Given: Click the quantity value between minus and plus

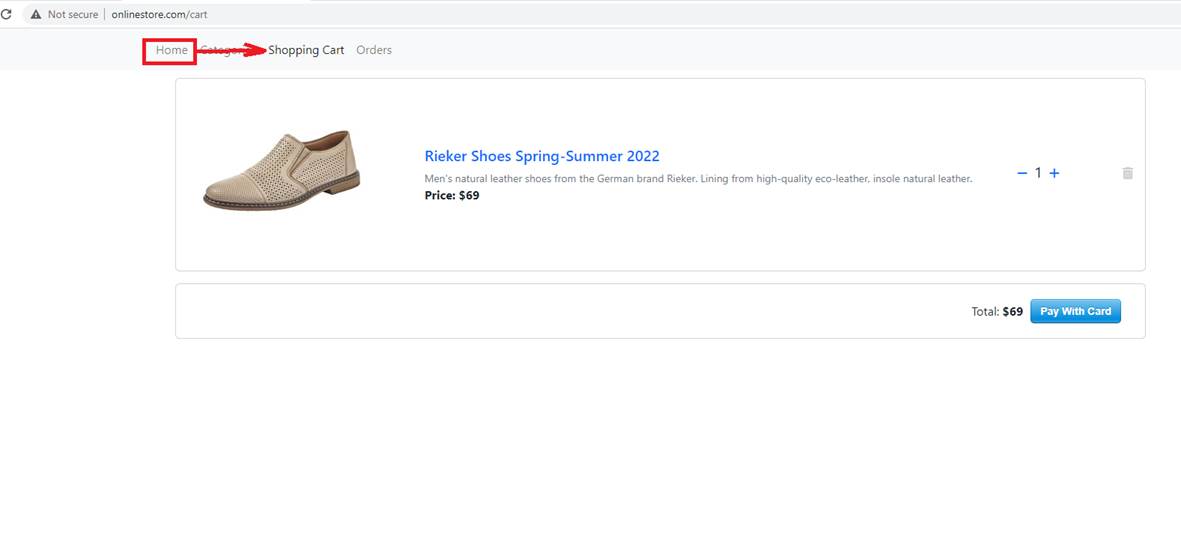Looking at the screenshot, I should pos(1038,173).
